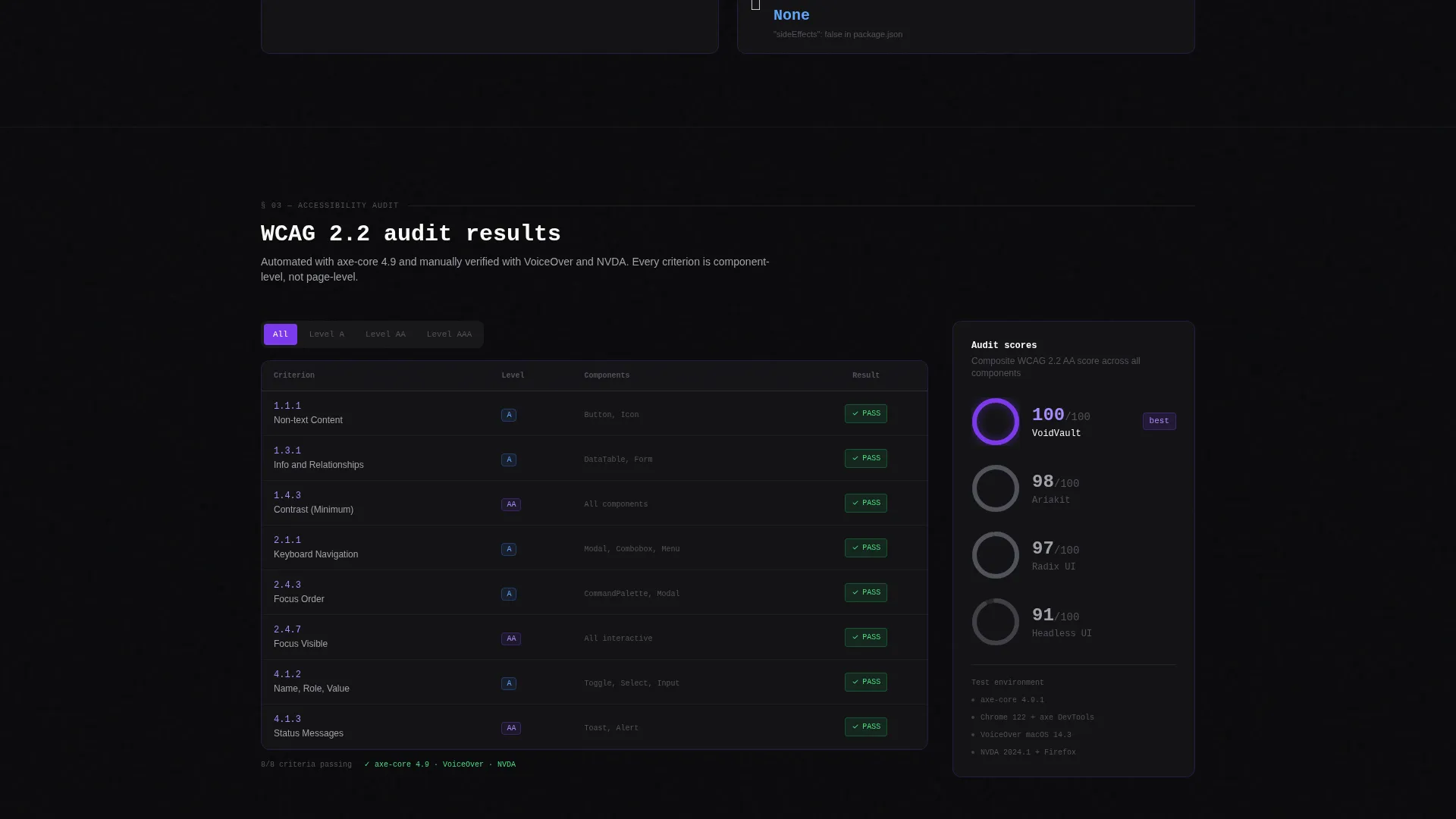Click the green axe-core 4.9 verification text
Viewport: 1456px width, 819px height.
coord(440,765)
